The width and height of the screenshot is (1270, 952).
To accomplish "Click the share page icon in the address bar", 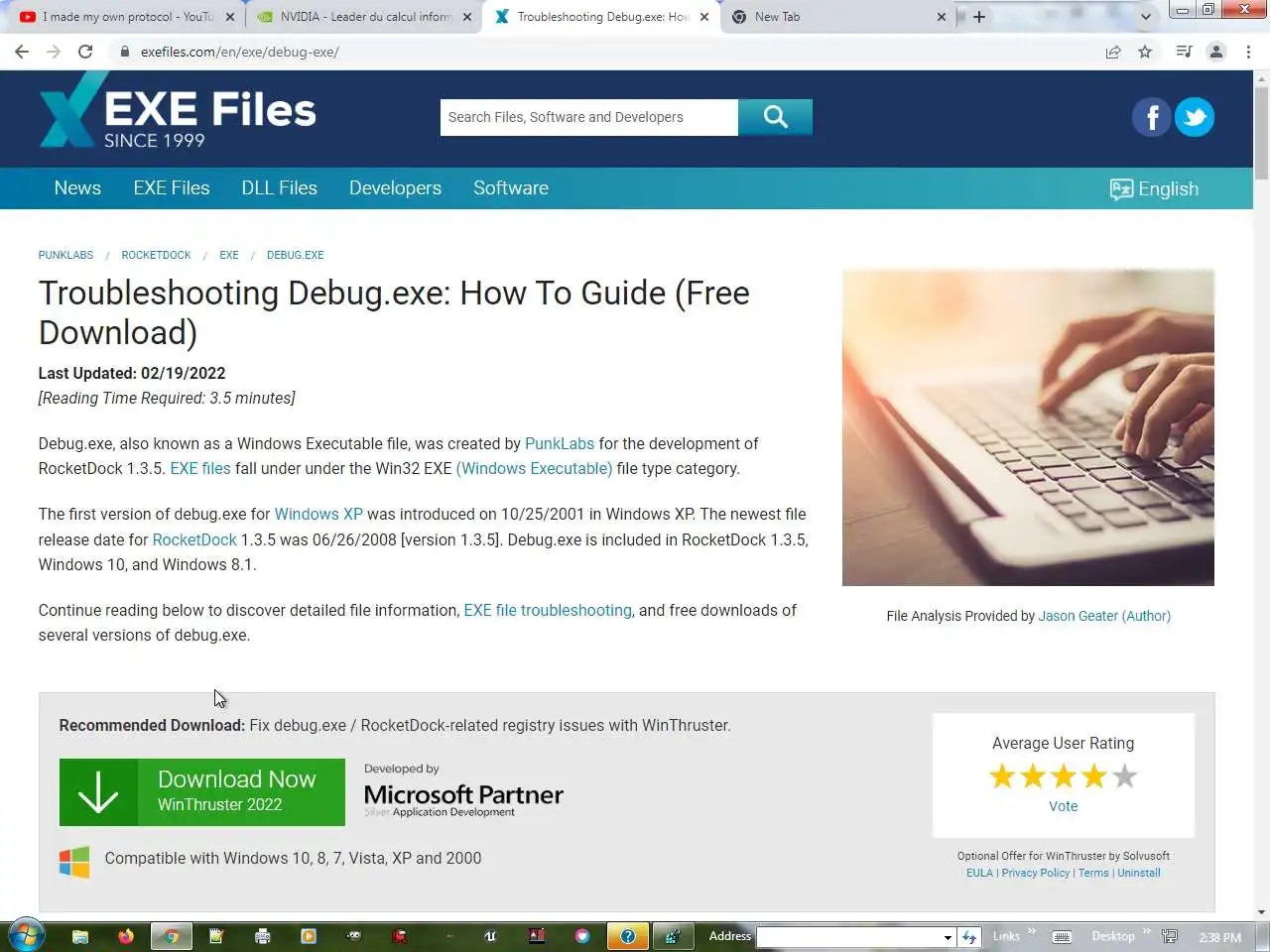I will click(x=1113, y=52).
